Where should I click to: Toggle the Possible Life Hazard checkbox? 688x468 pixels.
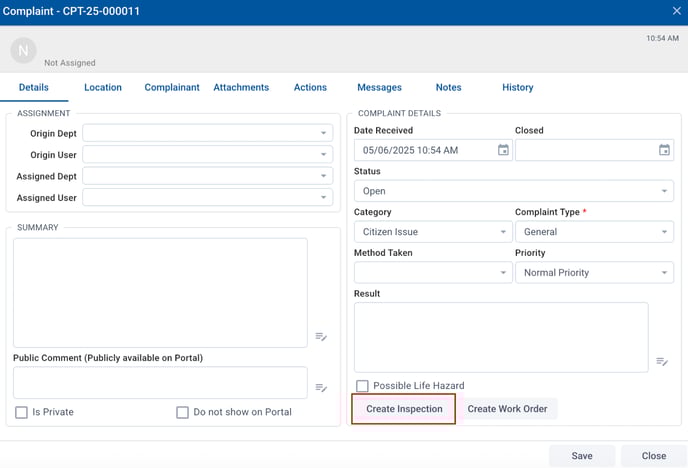click(x=363, y=386)
